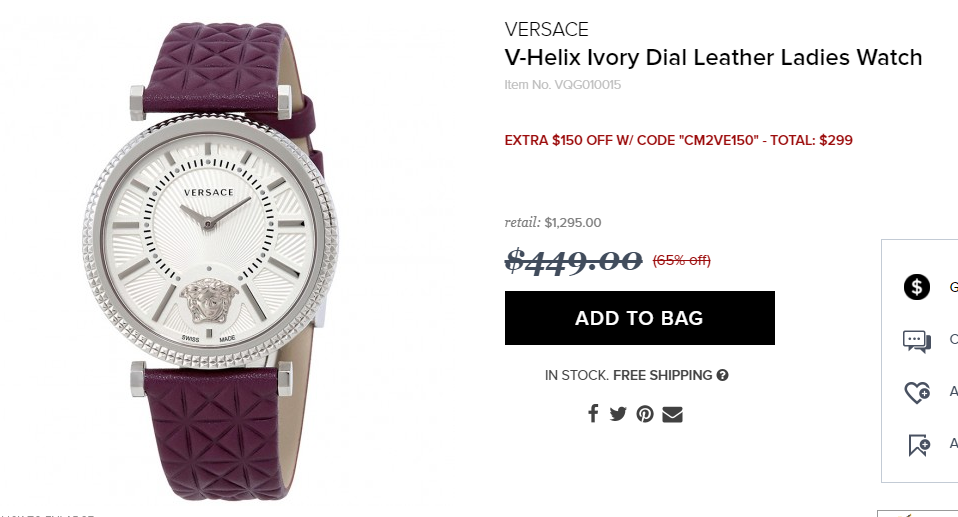The width and height of the screenshot is (958, 517).
Task: Open the chat bubbles icon
Action: [x=916, y=340]
